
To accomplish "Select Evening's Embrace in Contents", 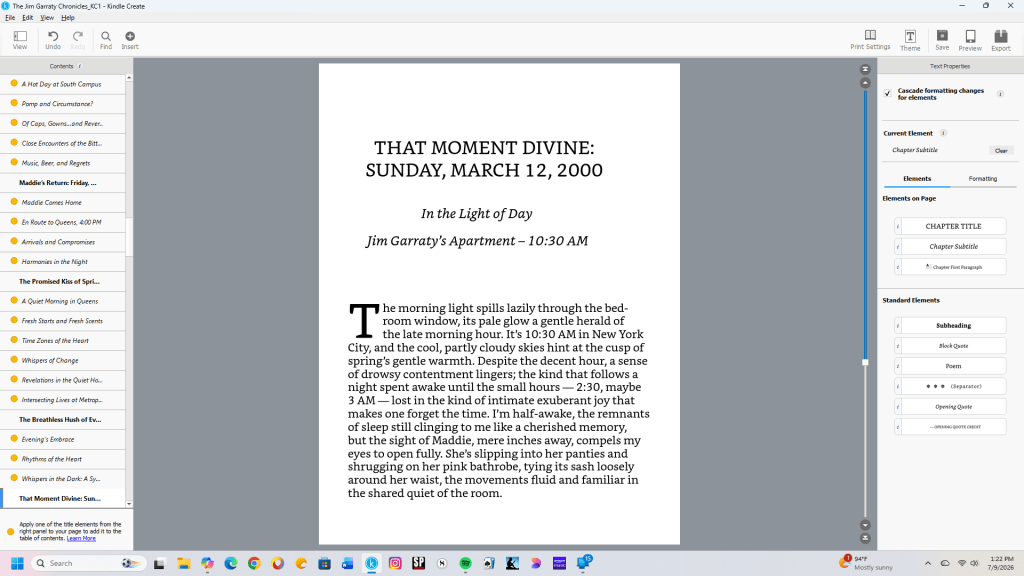I will [x=48, y=440].
